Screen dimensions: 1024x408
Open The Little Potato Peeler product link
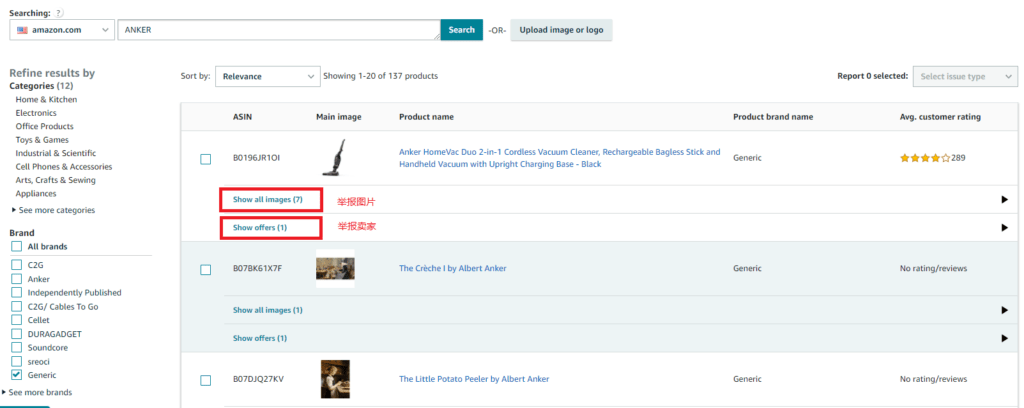click(474, 379)
